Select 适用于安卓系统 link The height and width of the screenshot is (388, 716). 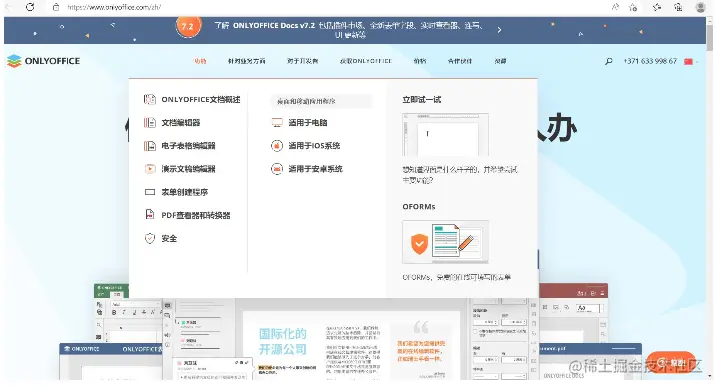click(316, 169)
